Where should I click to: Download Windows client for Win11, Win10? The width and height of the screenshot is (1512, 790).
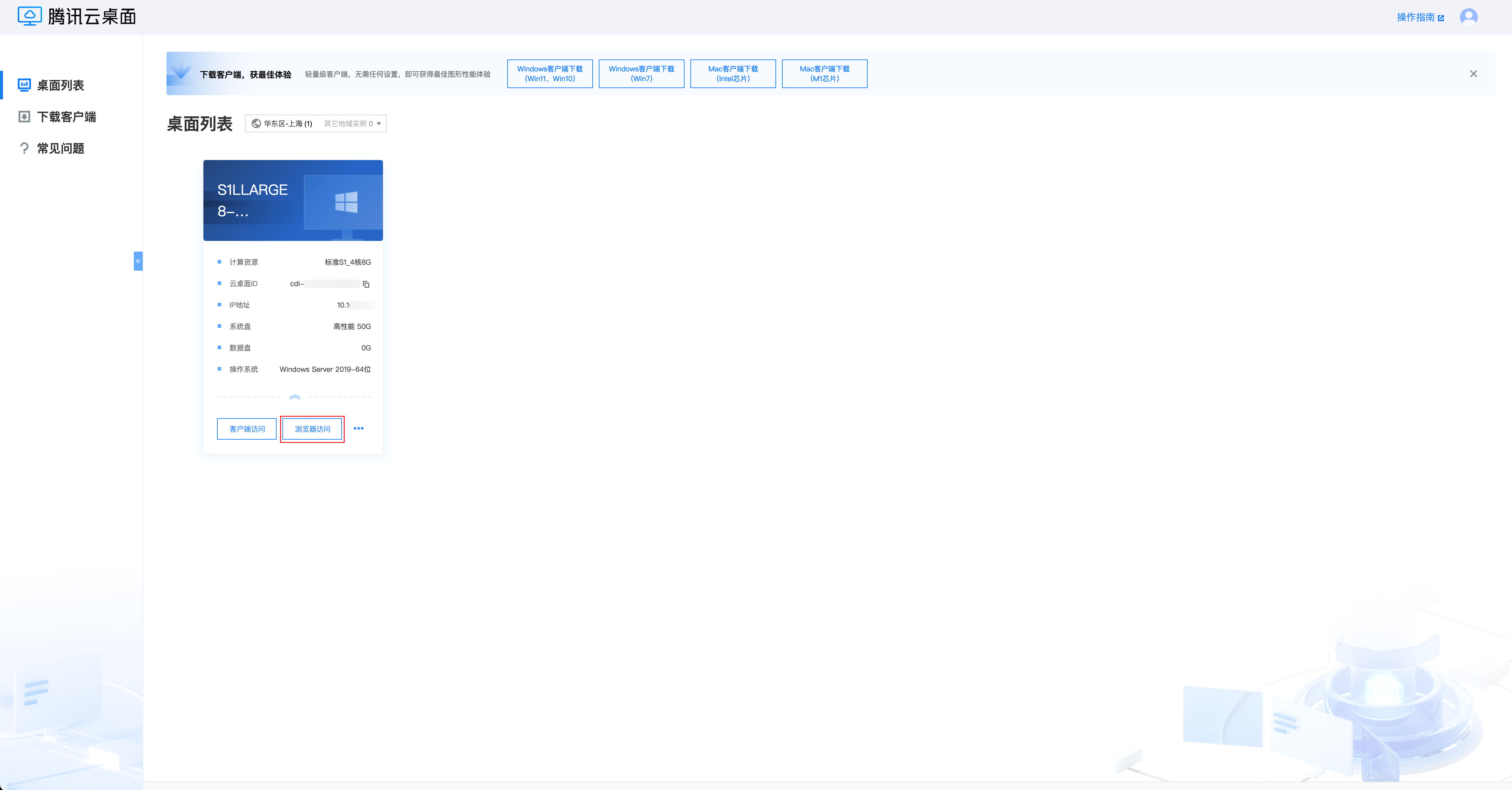(x=549, y=74)
